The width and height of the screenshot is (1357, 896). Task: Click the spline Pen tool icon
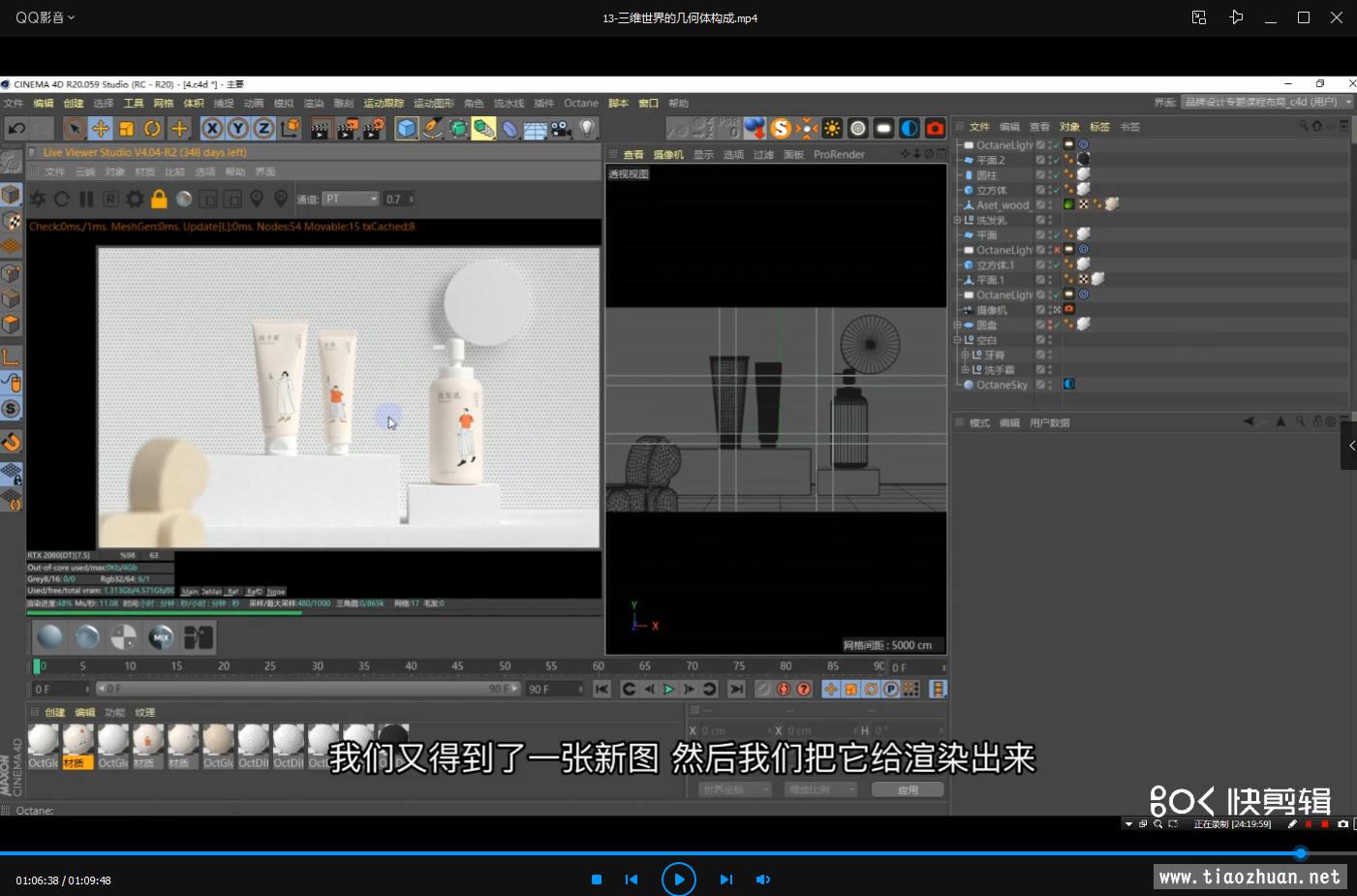point(433,128)
